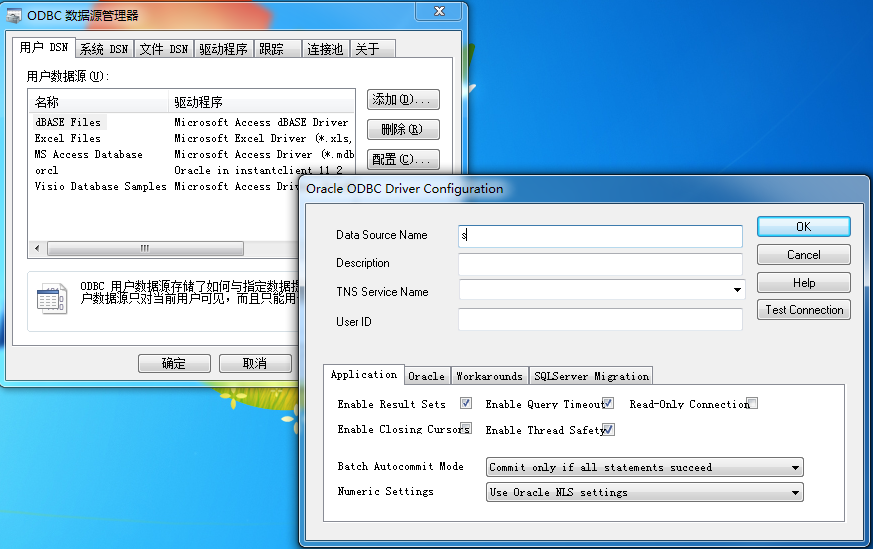Click the User ID input field

pos(600,320)
